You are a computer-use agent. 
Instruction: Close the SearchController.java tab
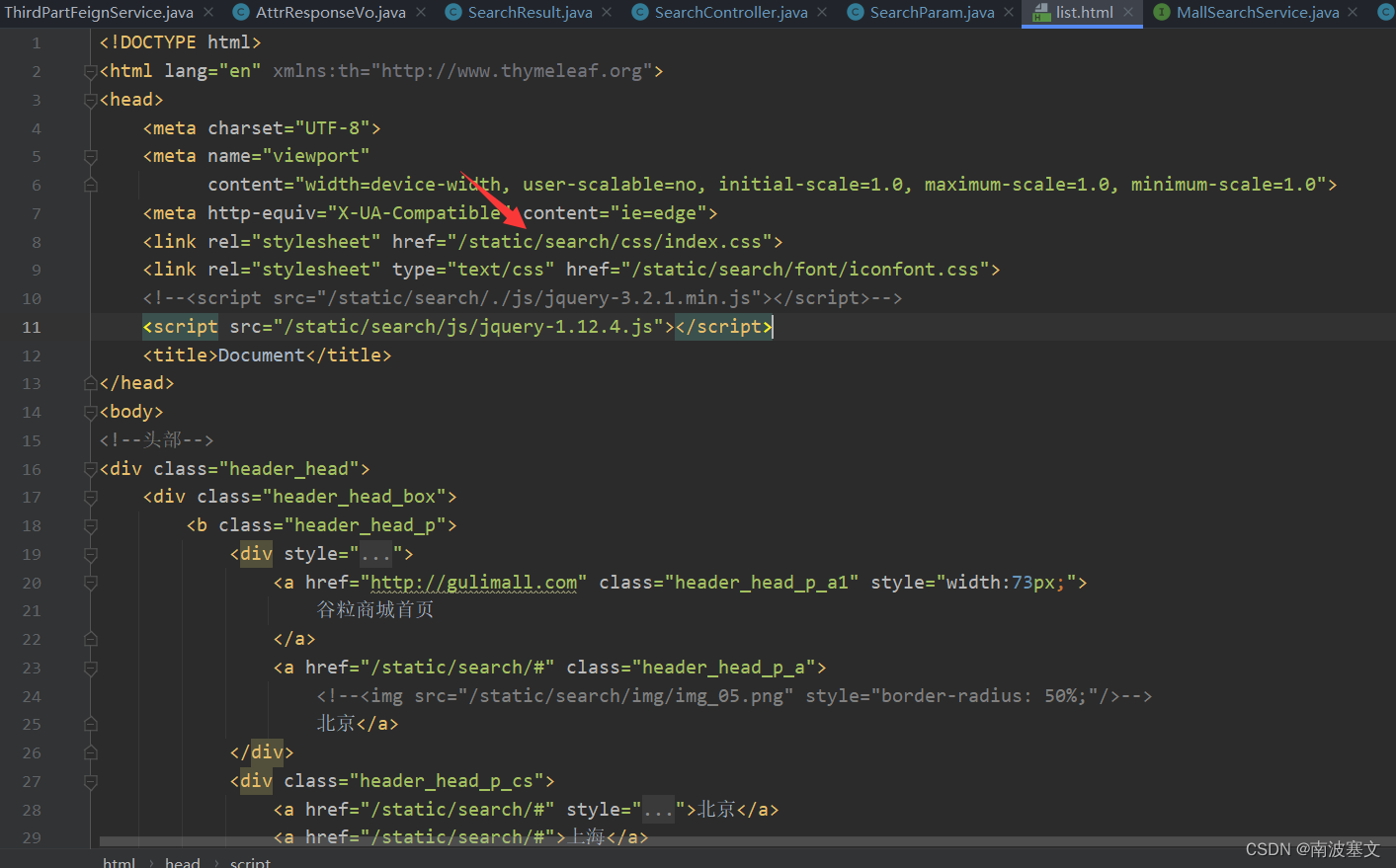[x=822, y=13]
